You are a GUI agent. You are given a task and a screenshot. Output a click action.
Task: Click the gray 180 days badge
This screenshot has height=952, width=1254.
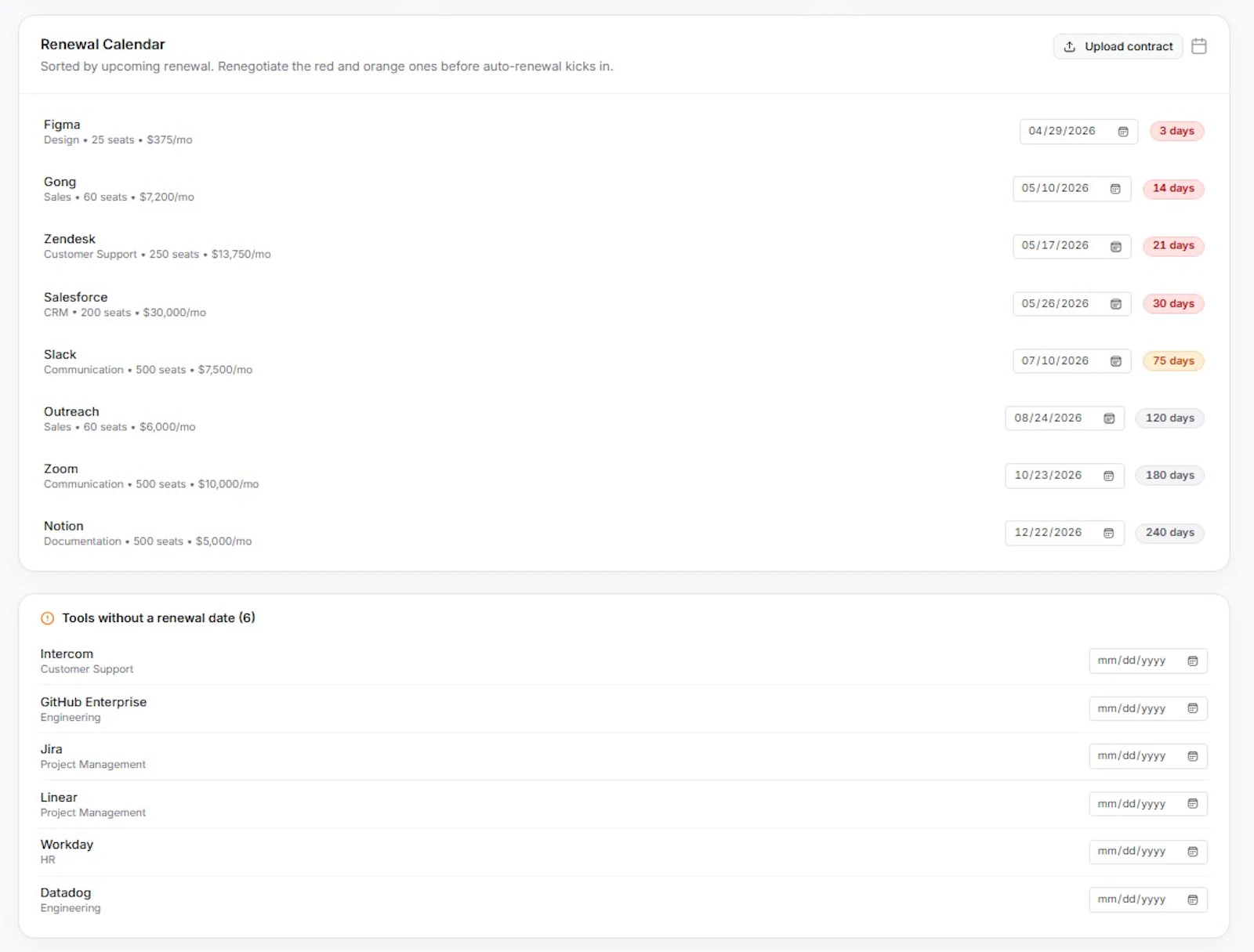(1170, 476)
